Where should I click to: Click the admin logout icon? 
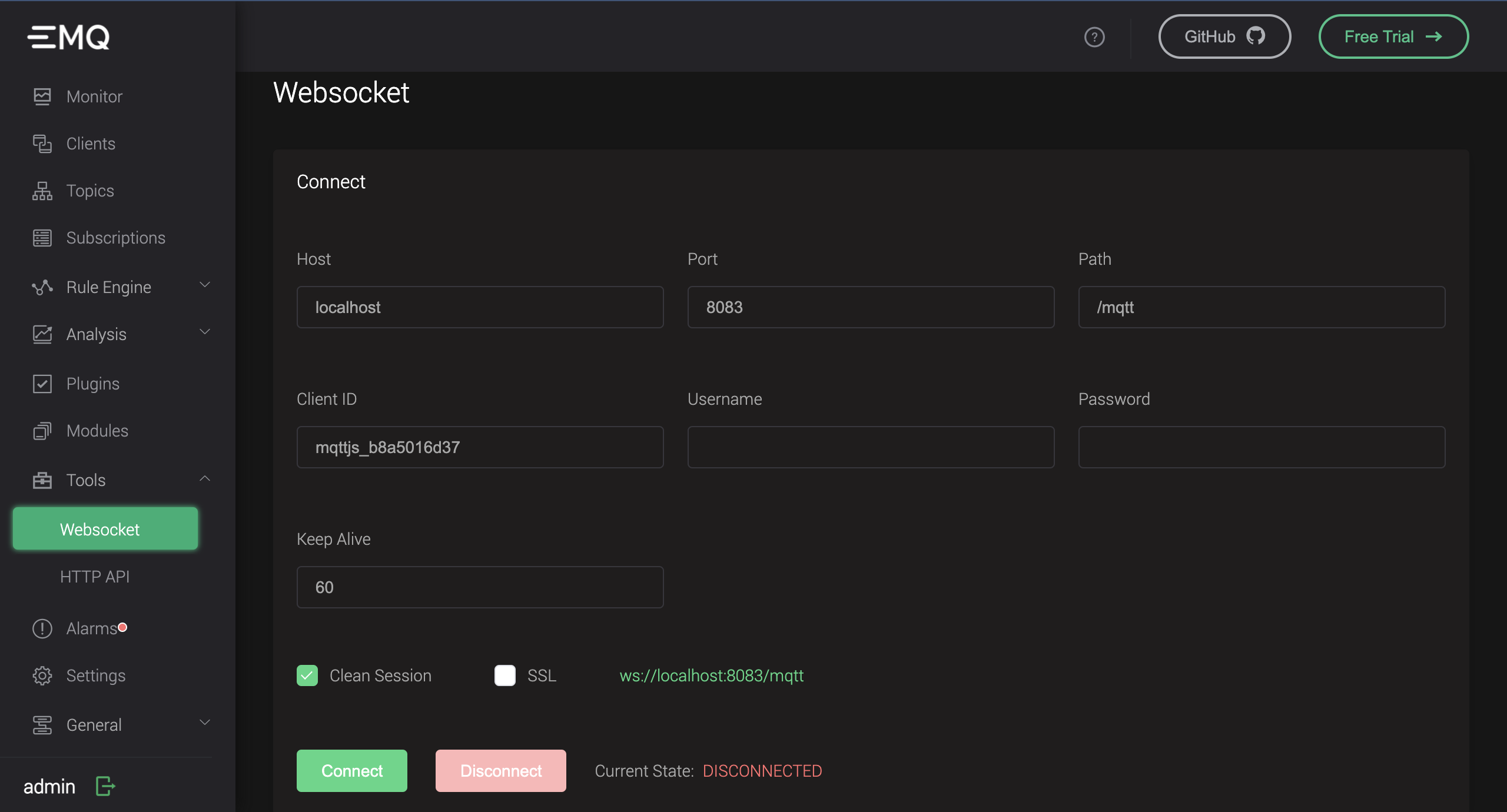[105, 786]
